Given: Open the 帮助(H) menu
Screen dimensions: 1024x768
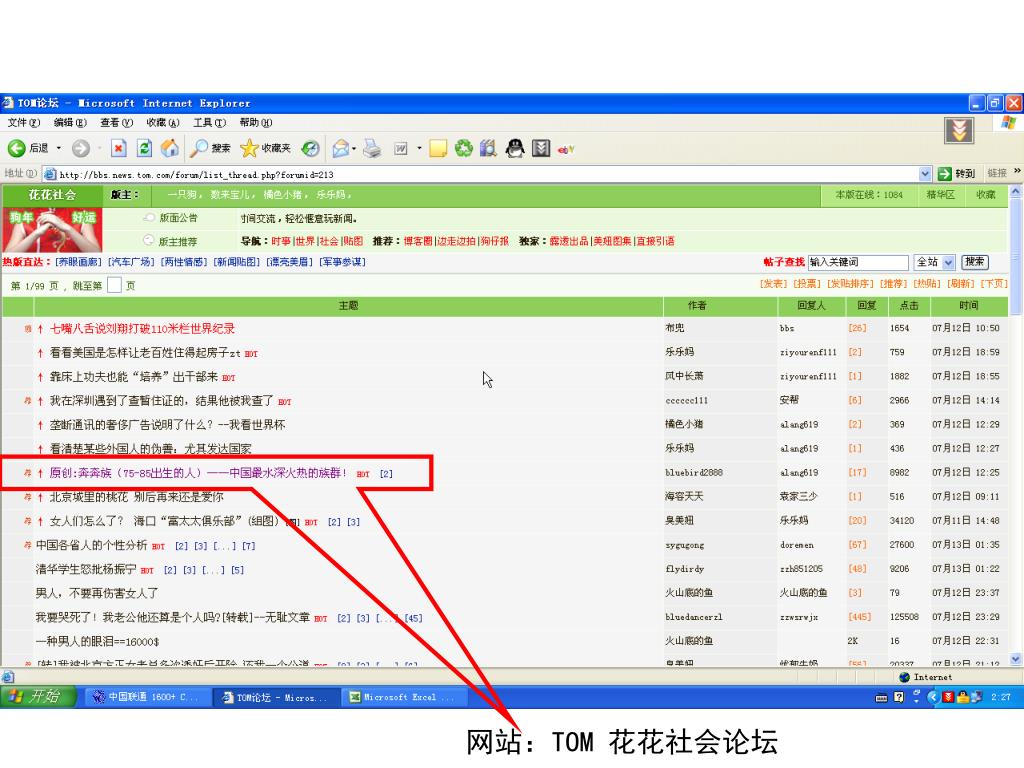Looking at the screenshot, I should tap(256, 123).
